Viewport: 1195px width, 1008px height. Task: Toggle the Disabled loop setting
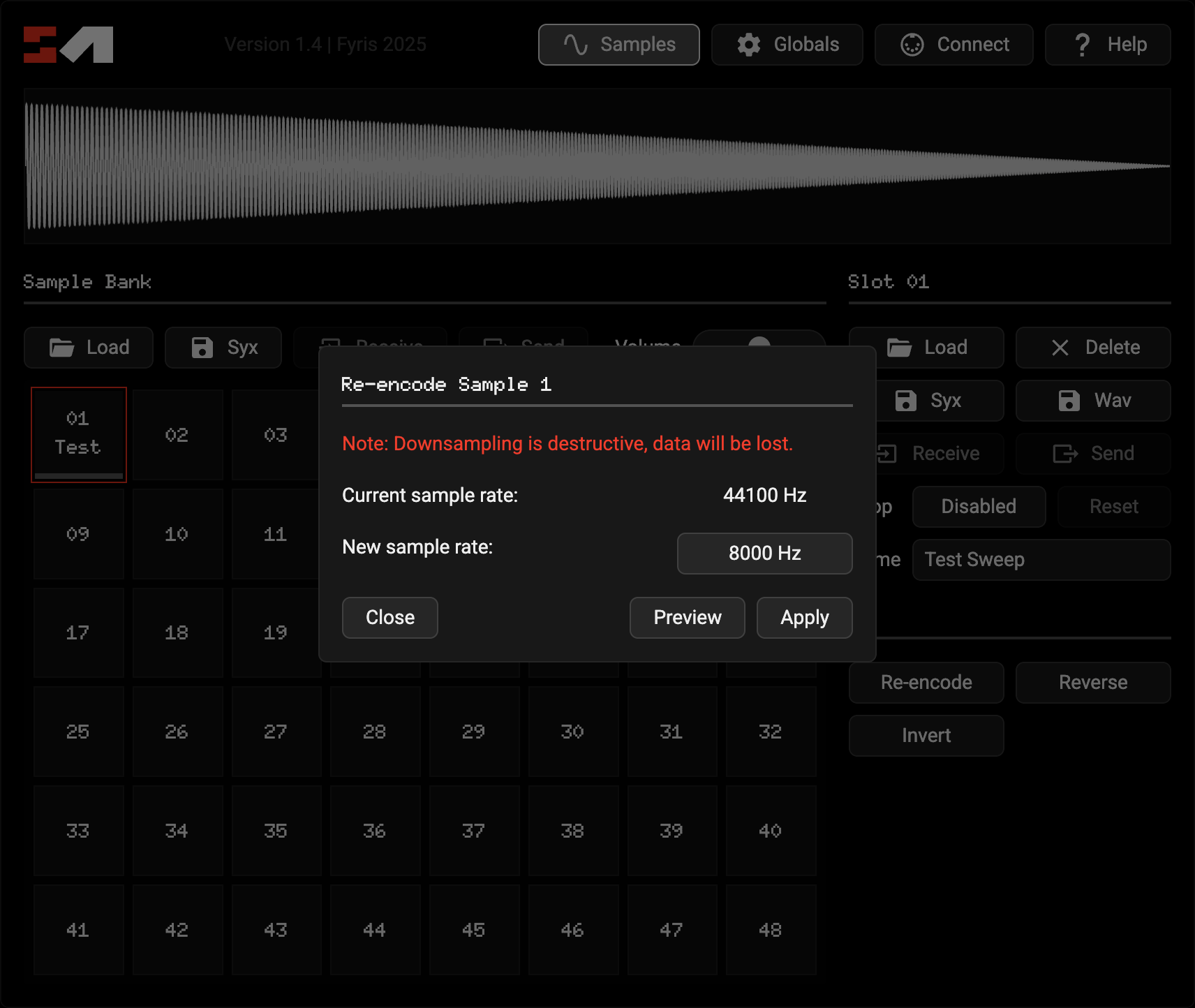click(x=978, y=507)
